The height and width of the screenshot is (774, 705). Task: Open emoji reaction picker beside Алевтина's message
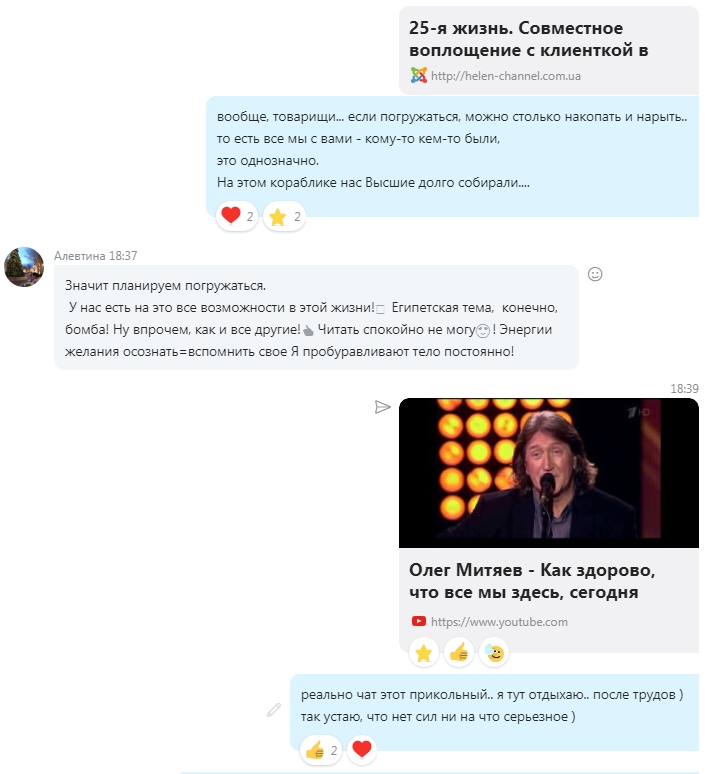coord(595,274)
